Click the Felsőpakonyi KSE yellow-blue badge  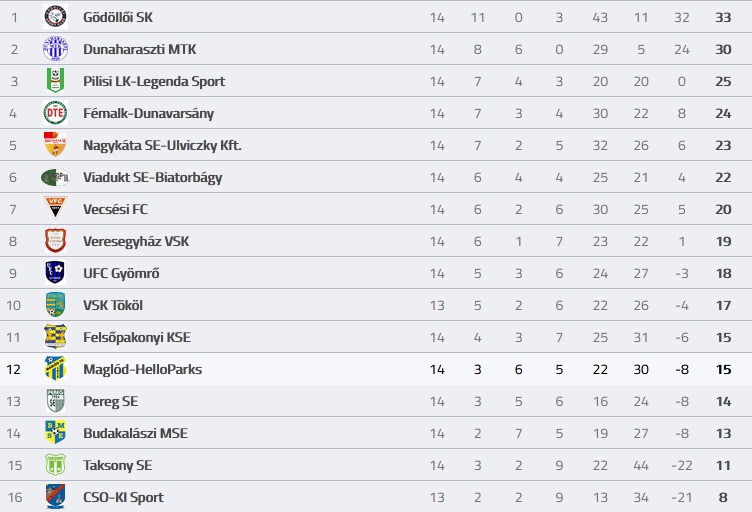[x=55, y=337]
